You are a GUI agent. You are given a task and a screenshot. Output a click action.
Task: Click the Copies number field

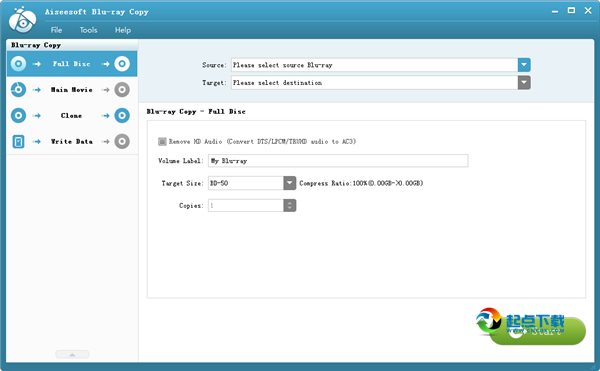[x=246, y=205]
